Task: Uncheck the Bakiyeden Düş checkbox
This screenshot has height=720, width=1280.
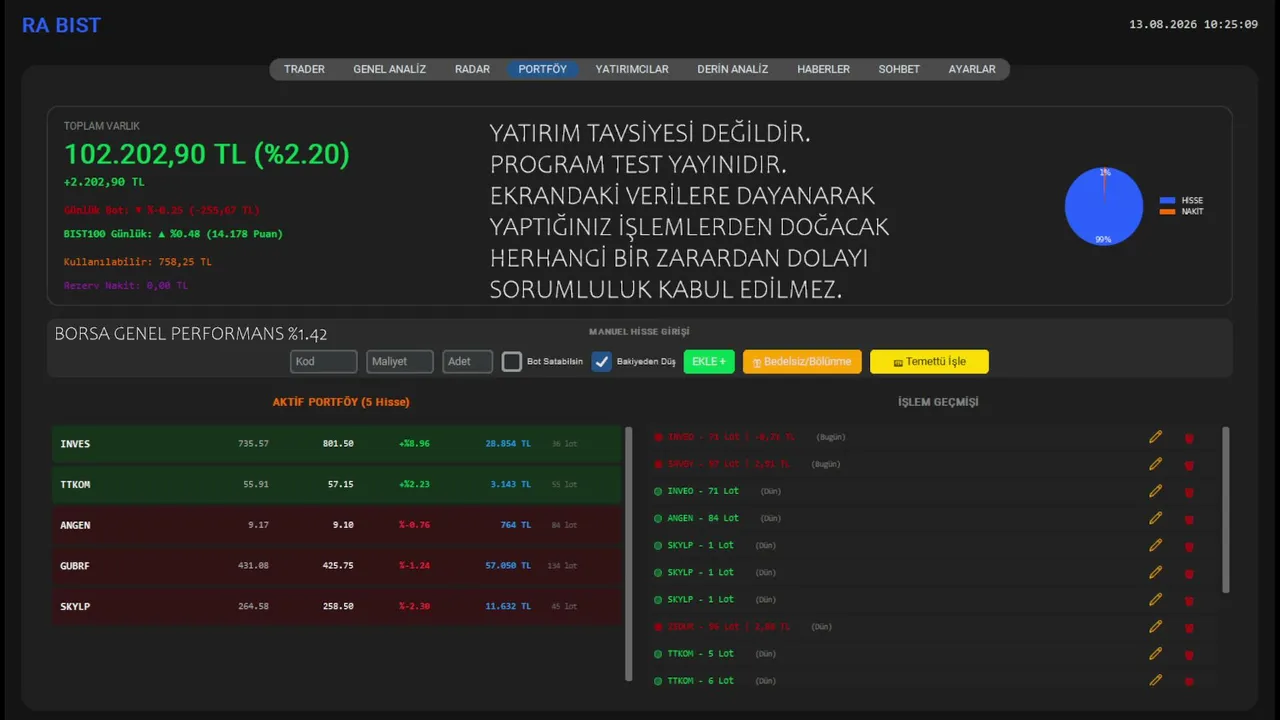Action: 602,362
